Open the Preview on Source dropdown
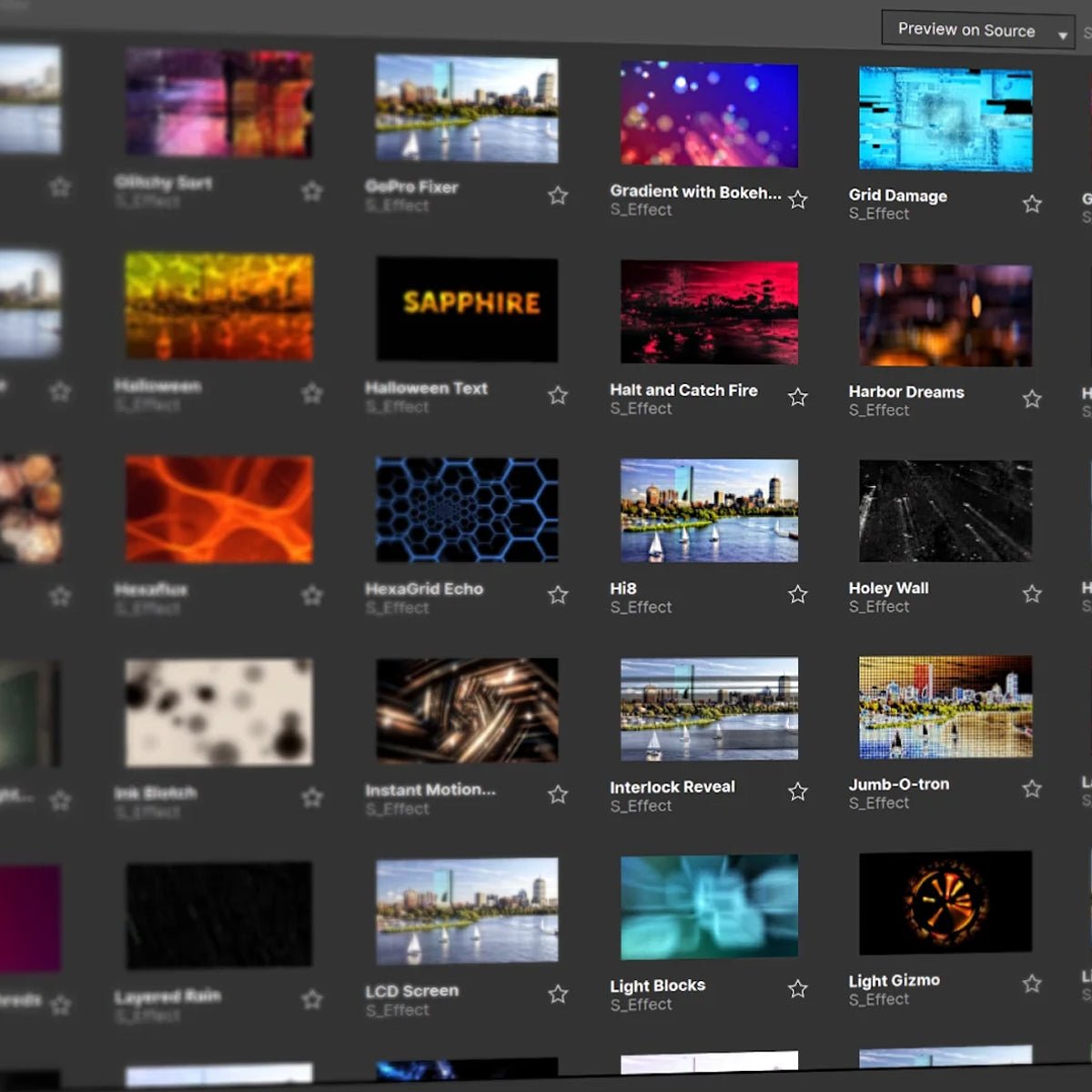 click(974, 29)
